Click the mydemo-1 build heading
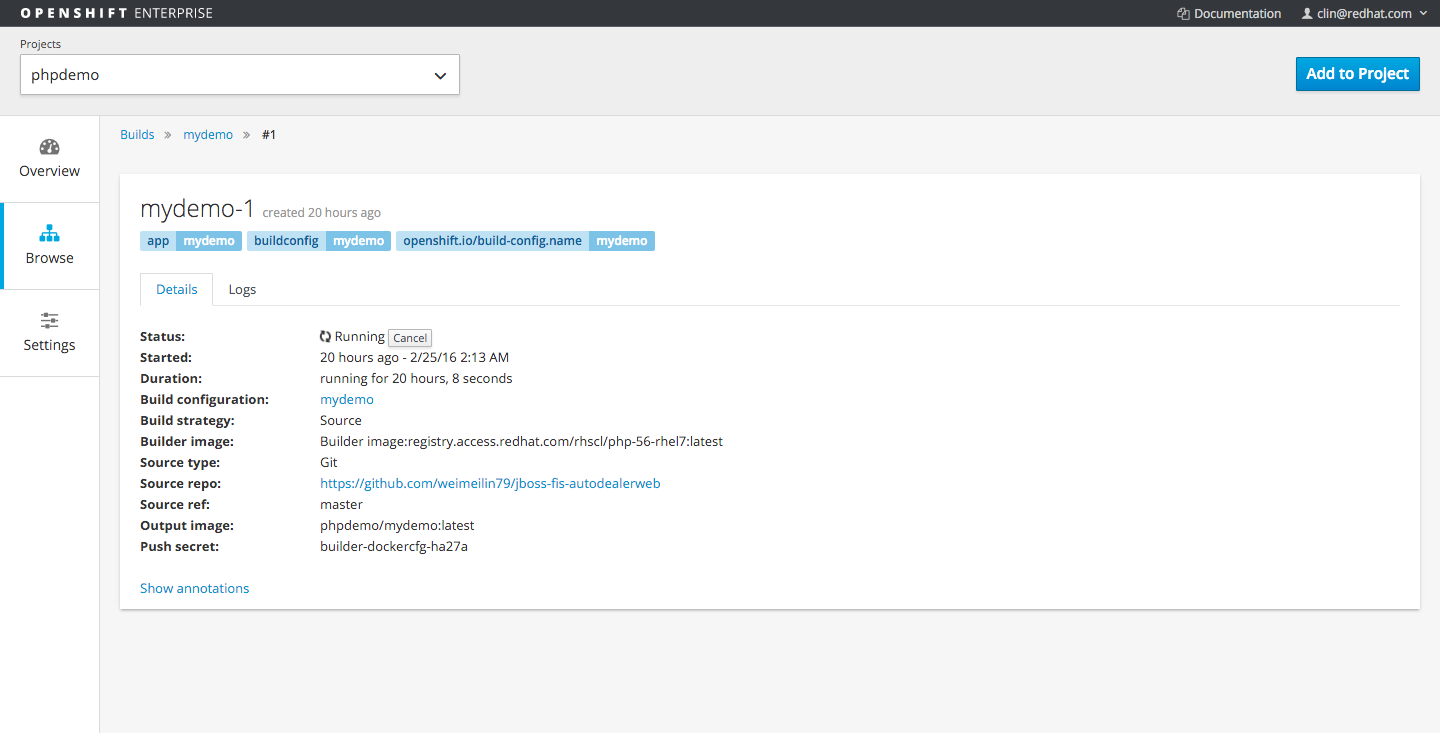 click(198, 209)
